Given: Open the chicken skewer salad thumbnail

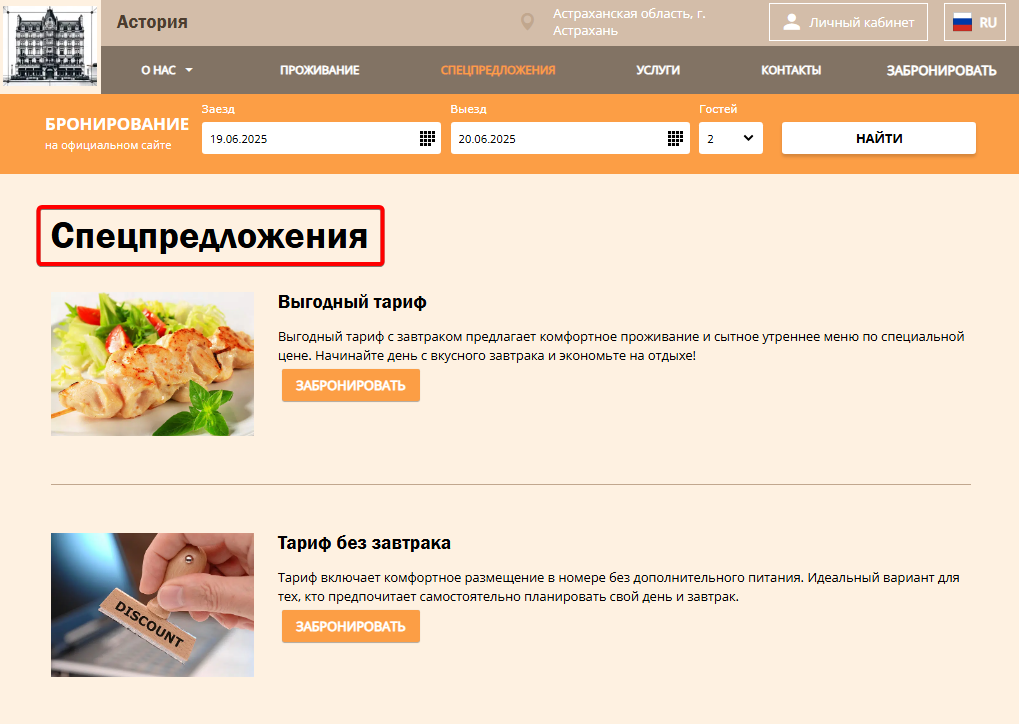Looking at the screenshot, I should click(153, 364).
